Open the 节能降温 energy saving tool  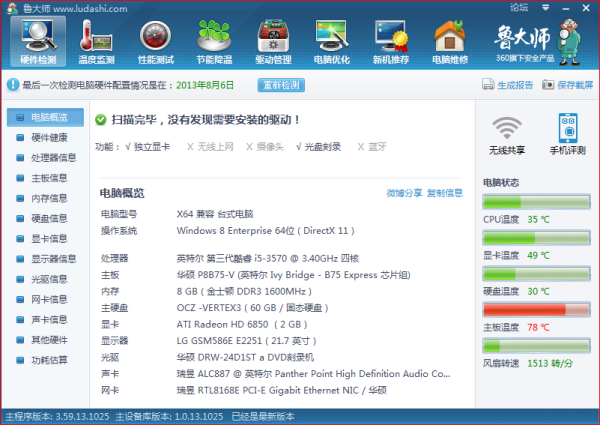click(214, 42)
